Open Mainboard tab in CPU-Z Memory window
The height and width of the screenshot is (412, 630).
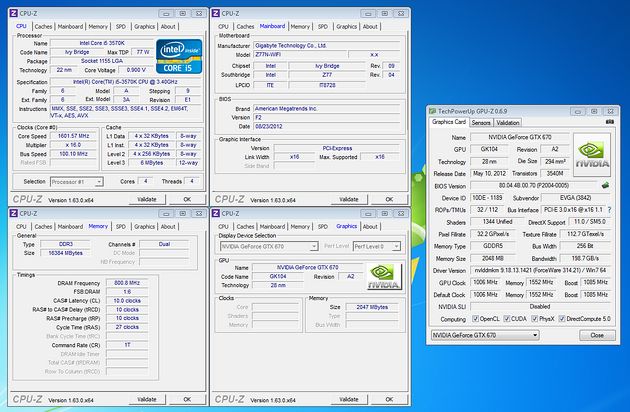[x=70, y=227]
